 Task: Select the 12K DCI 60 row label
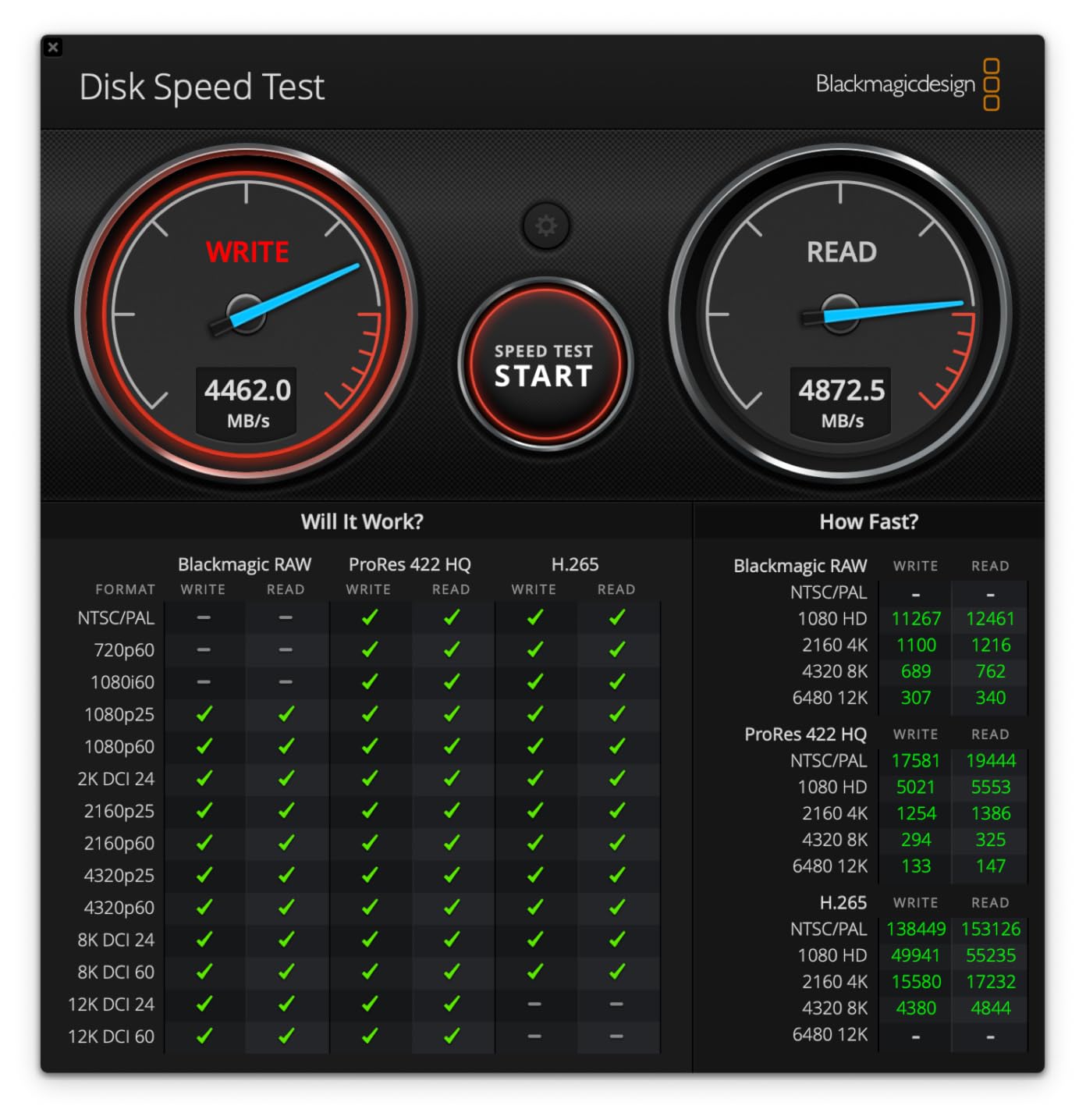[x=112, y=1036]
